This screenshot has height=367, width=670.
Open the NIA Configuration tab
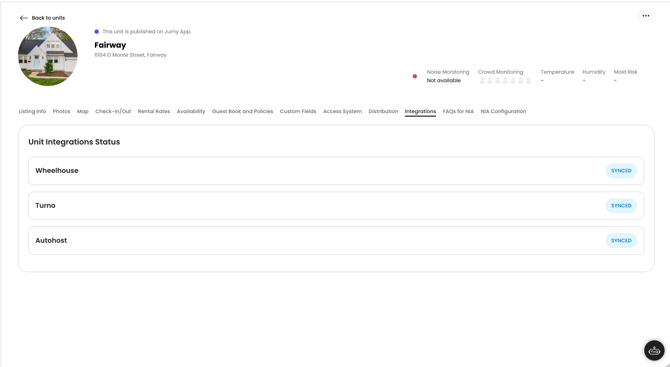coord(503,112)
